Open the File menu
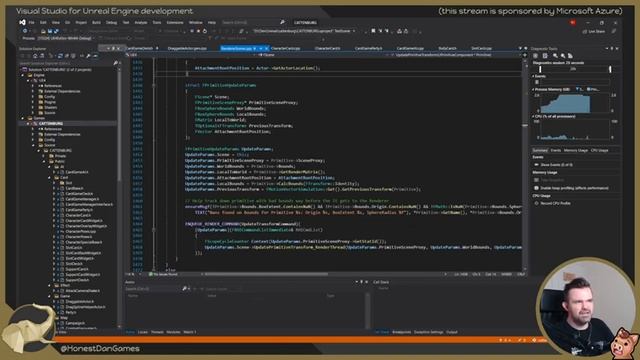This screenshot has width=640, height=360. click(31, 22)
